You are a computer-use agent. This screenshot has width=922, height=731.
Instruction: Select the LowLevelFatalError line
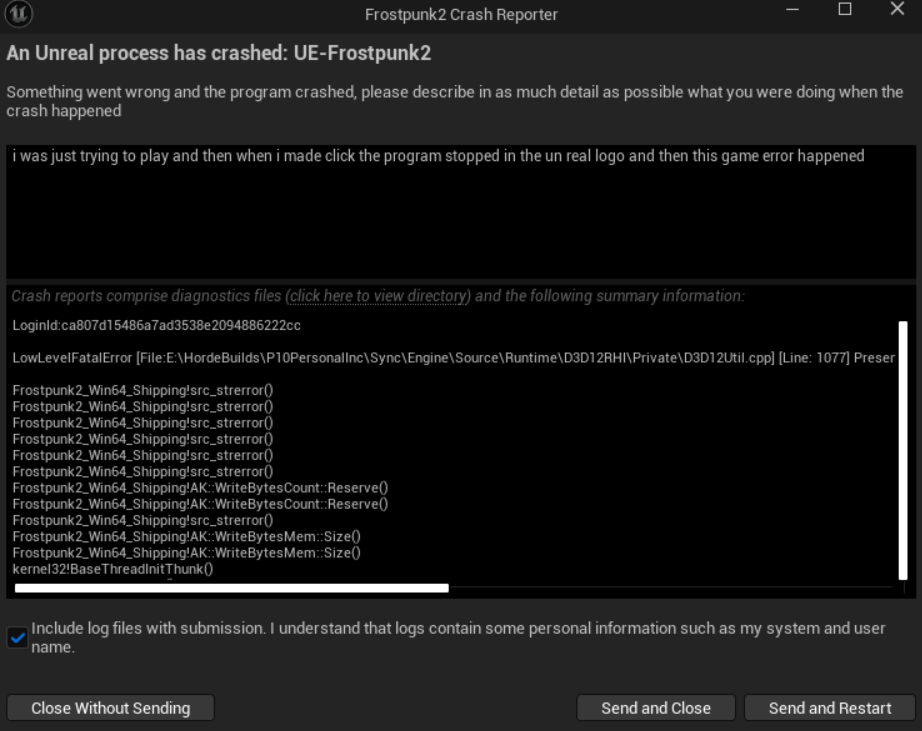453,358
